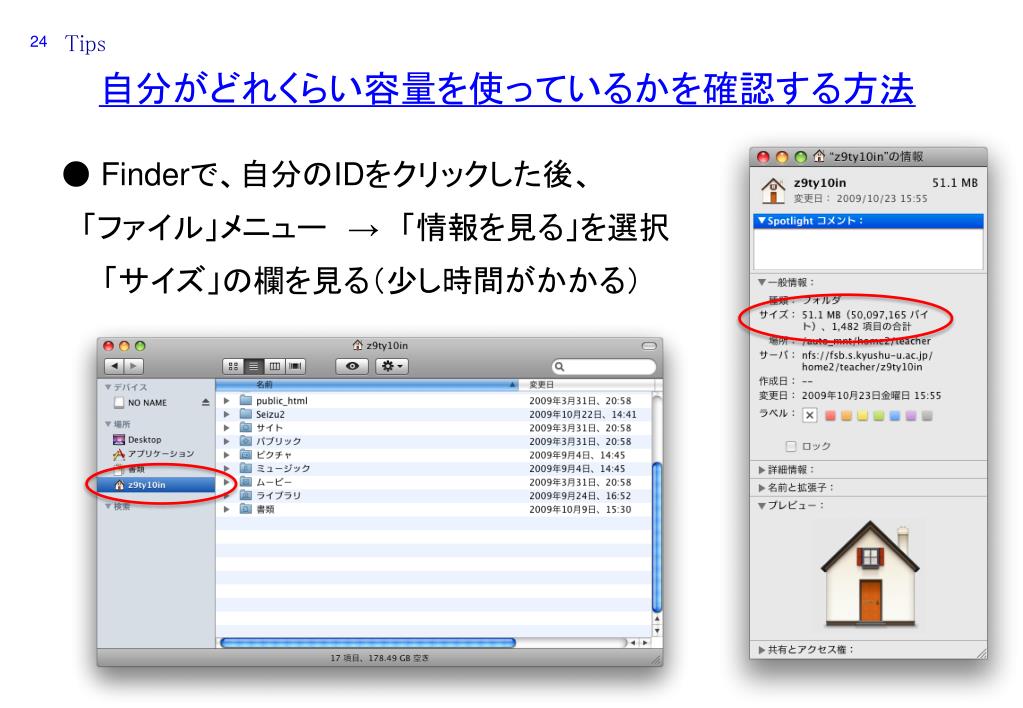Image resolution: width=1023 pixels, height=708 pixels.
Task: Select the Seizu2 row name
Action: [270, 414]
